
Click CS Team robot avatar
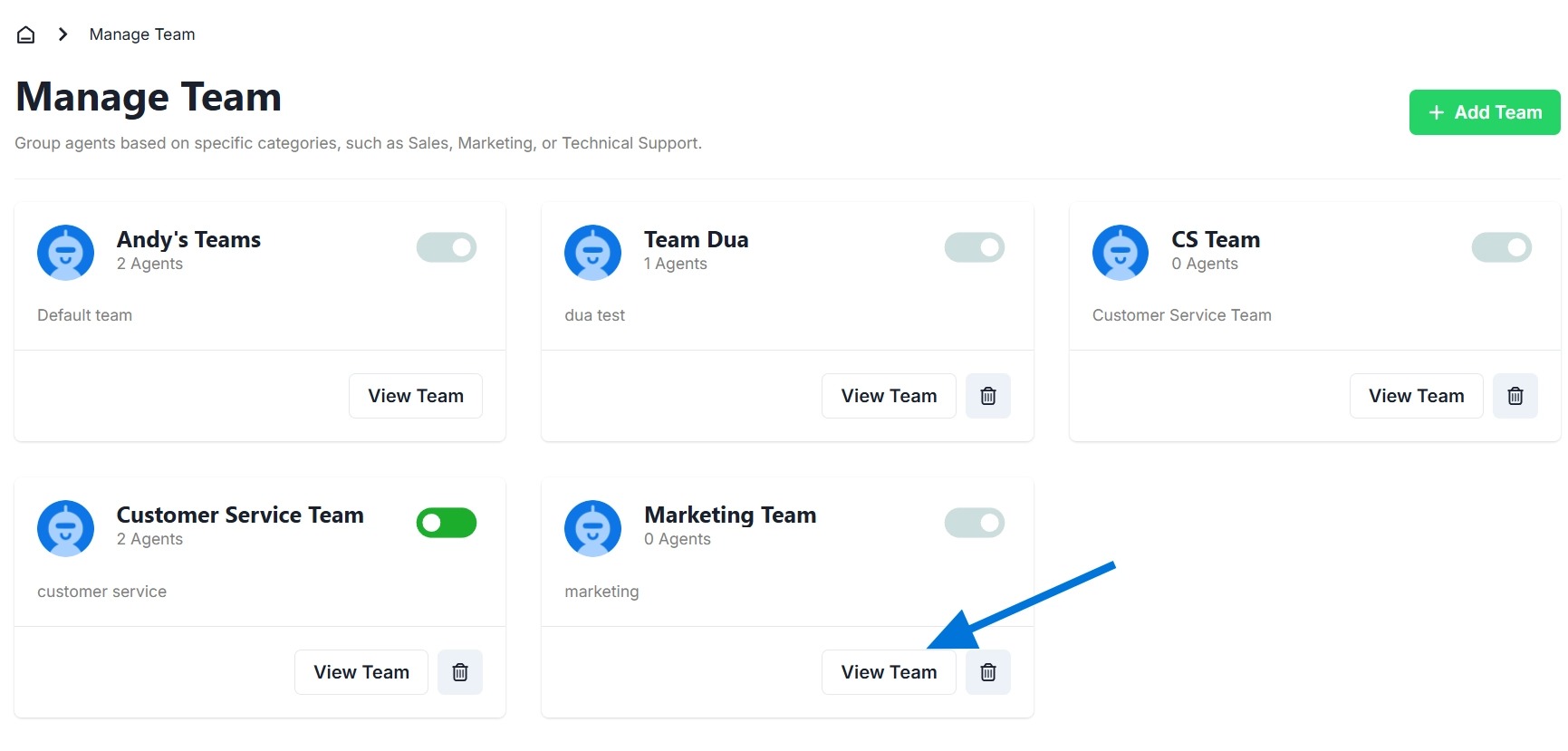(x=1120, y=253)
